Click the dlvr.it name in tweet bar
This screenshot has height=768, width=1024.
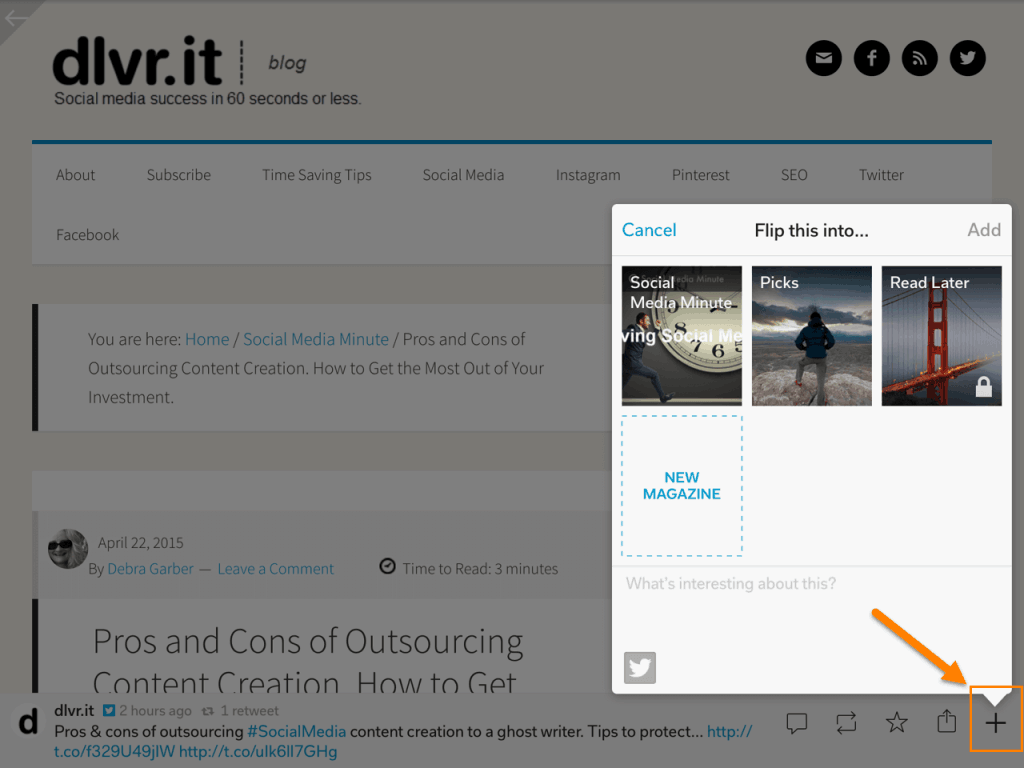[x=74, y=710]
